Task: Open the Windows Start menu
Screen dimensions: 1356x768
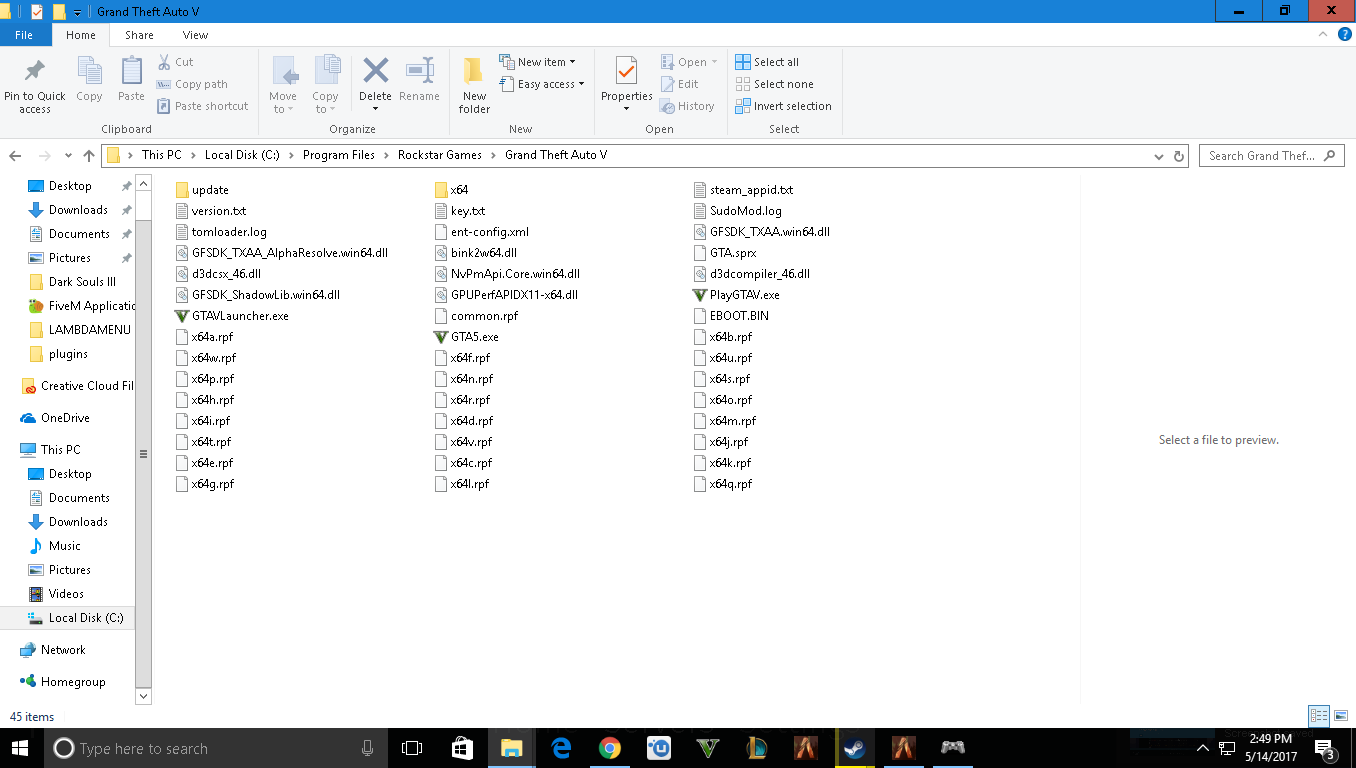Action: (x=20, y=748)
